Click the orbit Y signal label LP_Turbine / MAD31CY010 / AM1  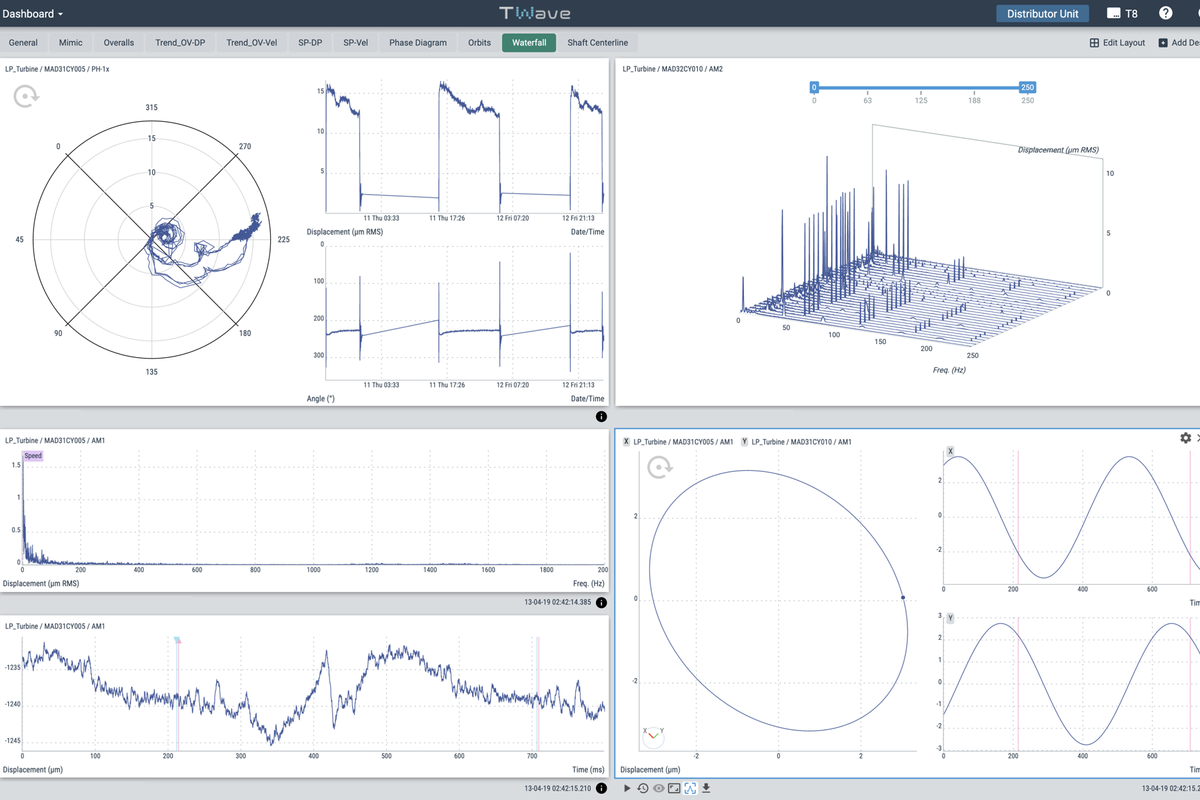(x=801, y=441)
